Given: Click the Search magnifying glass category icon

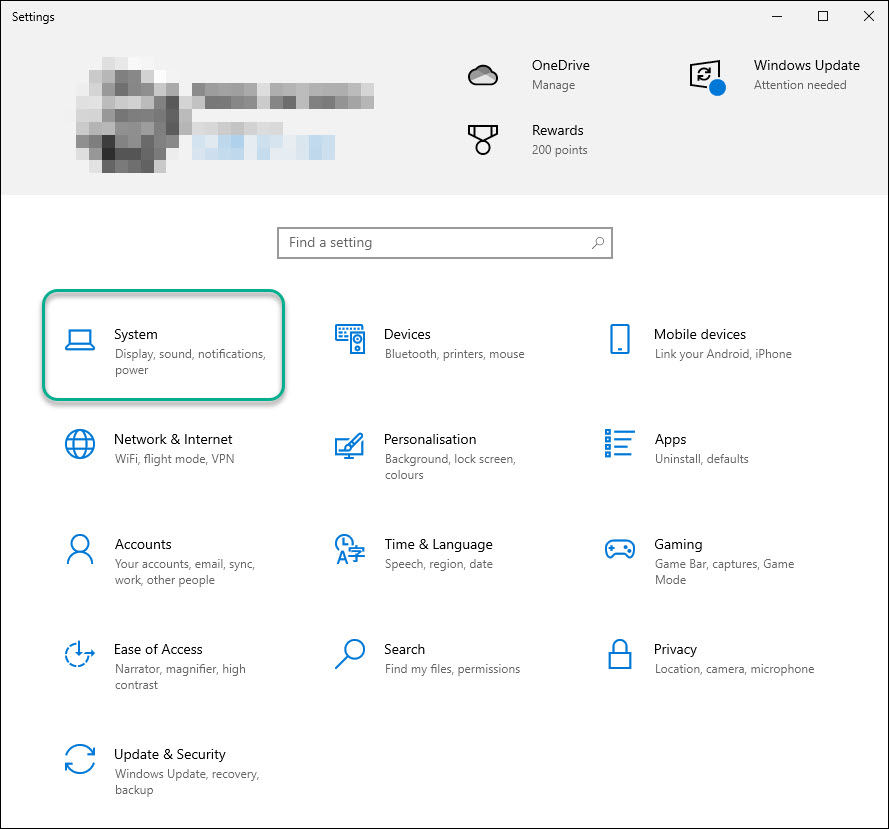Looking at the screenshot, I should point(349,654).
